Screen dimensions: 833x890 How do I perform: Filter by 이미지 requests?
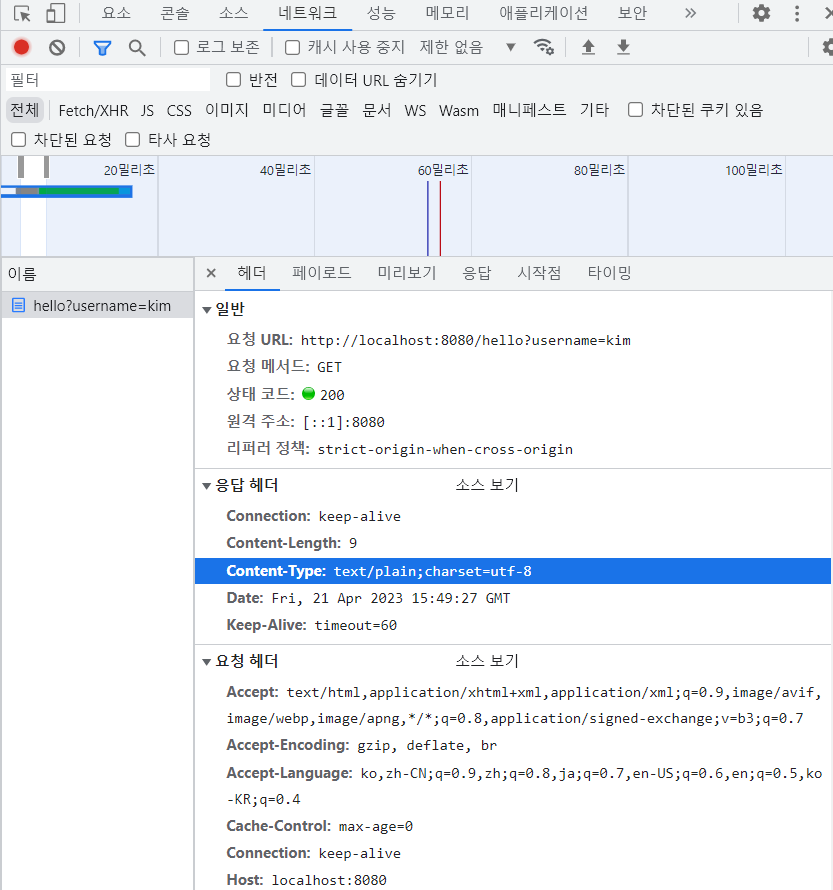click(227, 110)
